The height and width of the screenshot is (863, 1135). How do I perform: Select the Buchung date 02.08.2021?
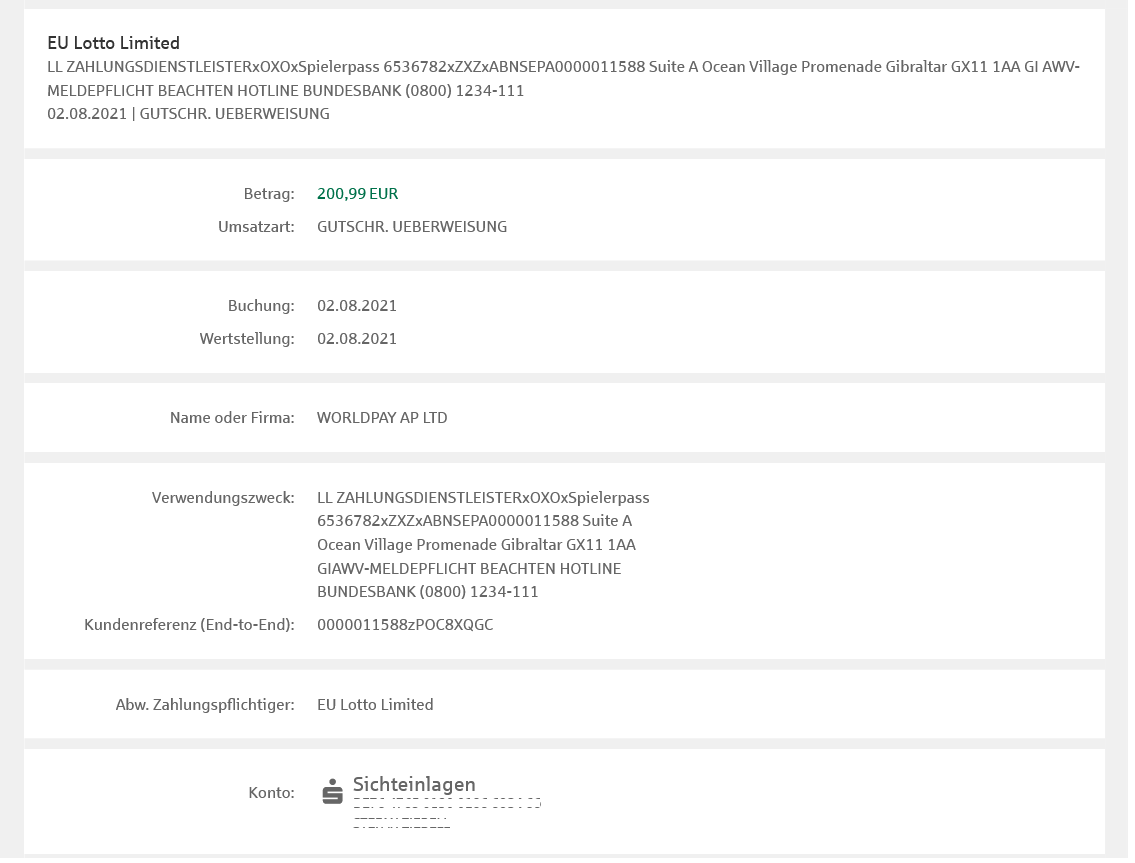(357, 306)
